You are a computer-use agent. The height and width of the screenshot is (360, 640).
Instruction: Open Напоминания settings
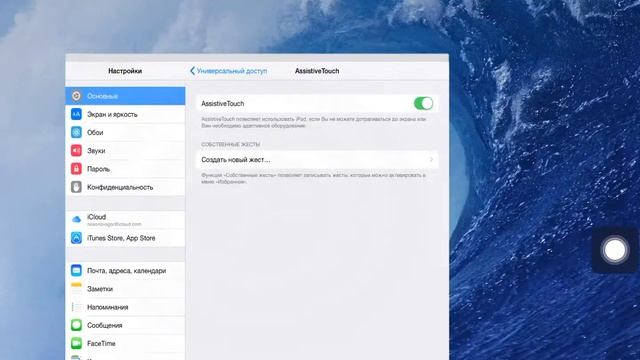tap(125, 307)
